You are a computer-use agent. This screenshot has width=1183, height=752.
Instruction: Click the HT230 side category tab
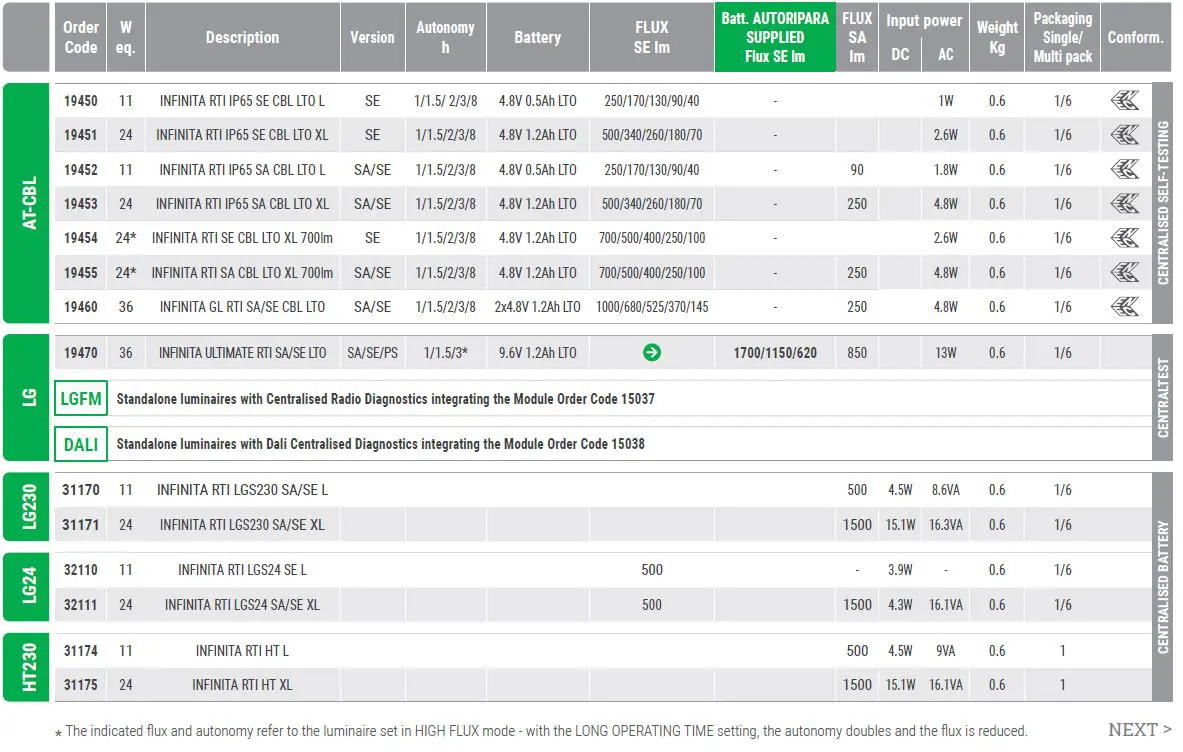(x=27, y=667)
